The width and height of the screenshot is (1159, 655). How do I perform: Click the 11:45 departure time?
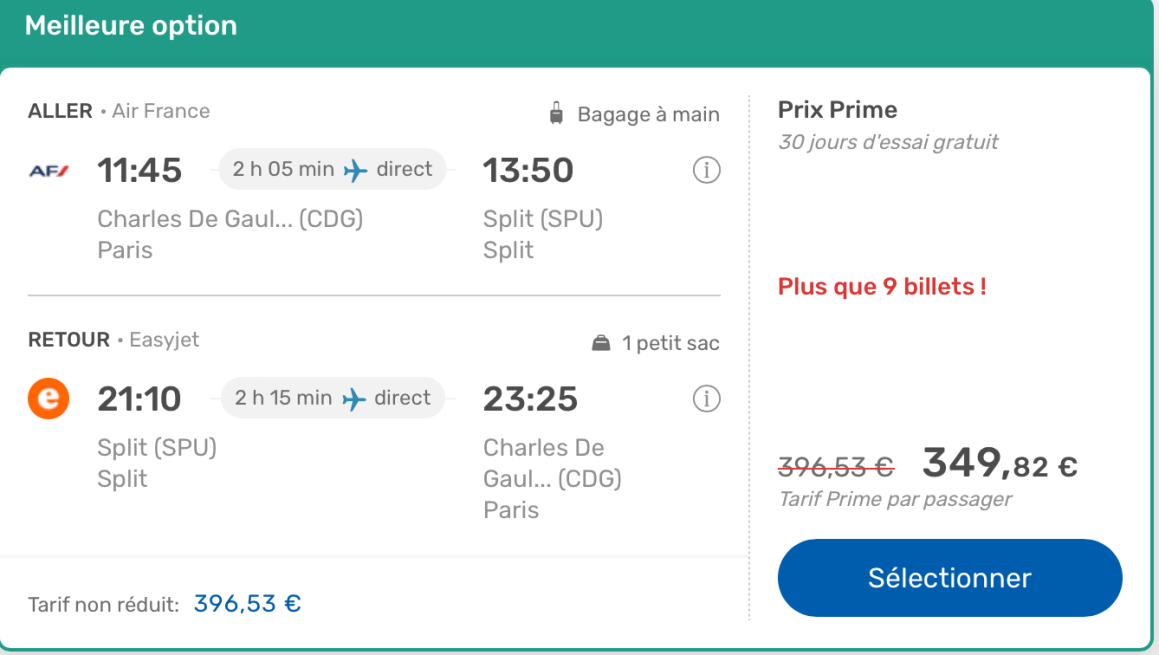pyautogui.click(x=139, y=171)
